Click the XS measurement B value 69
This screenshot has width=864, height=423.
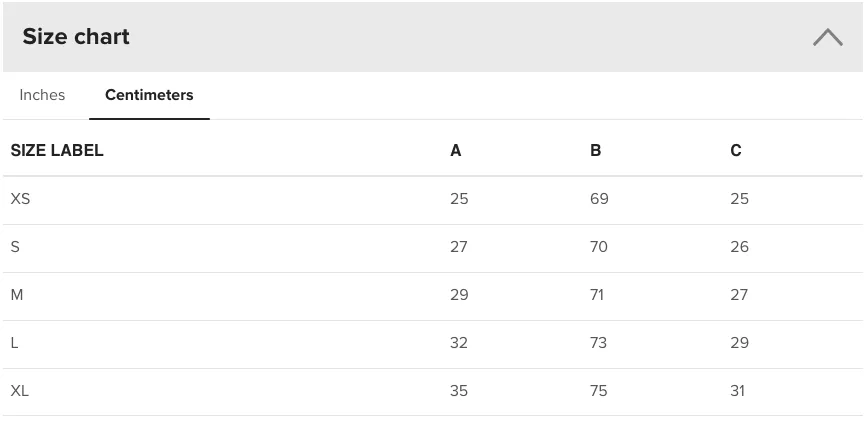click(x=599, y=198)
